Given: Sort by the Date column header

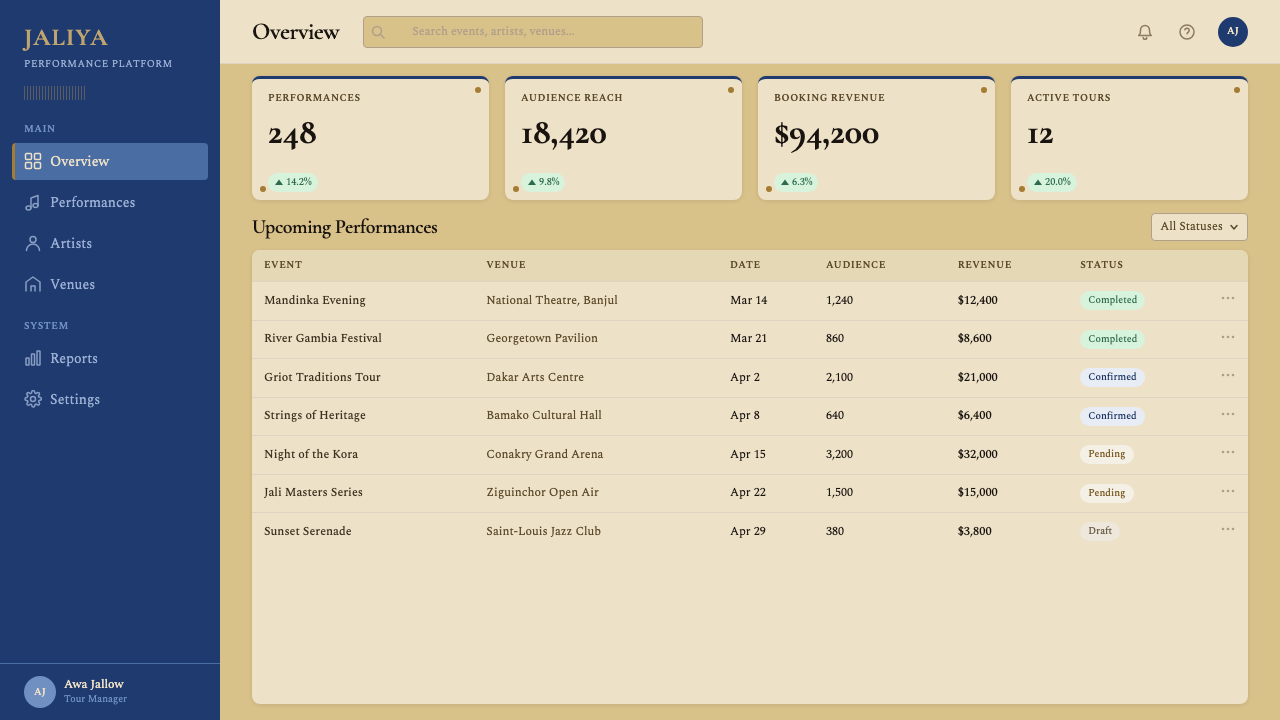Looking at the screenshot, I should (745, 265).
